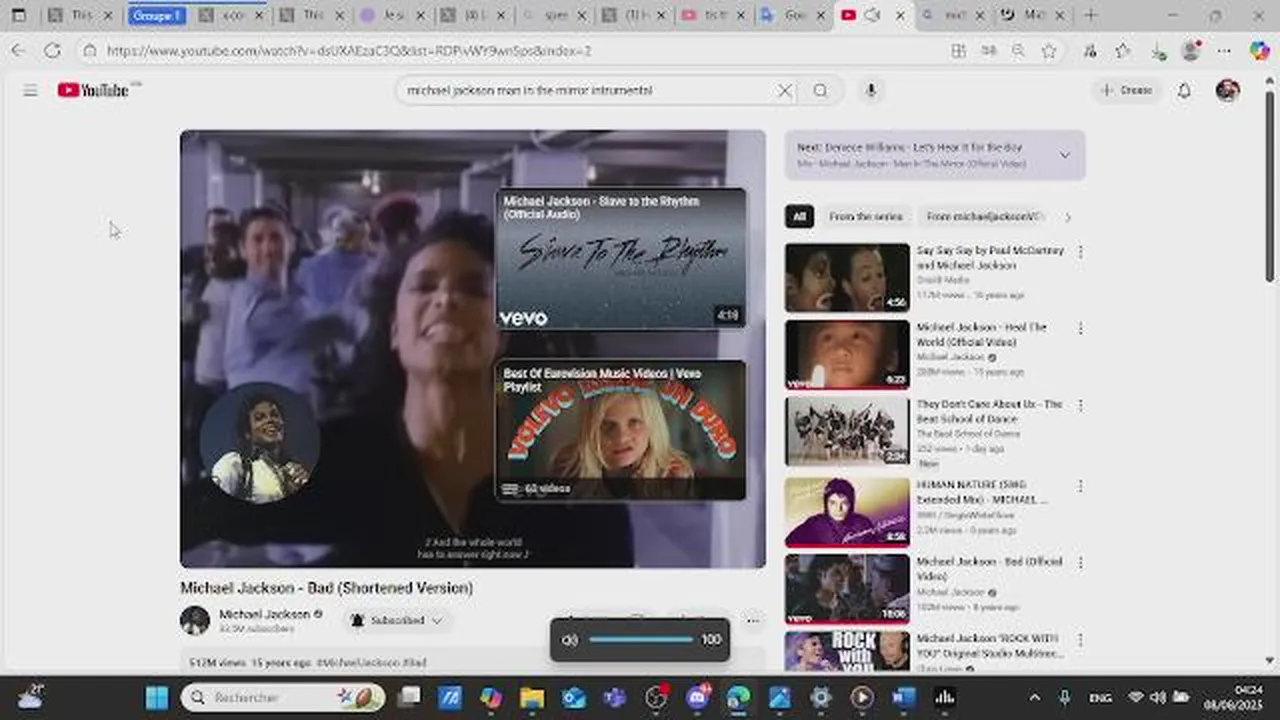The image size is (1280, 720).
Task: Open browser profile icon in toolbar
Action: point(1190,50)
